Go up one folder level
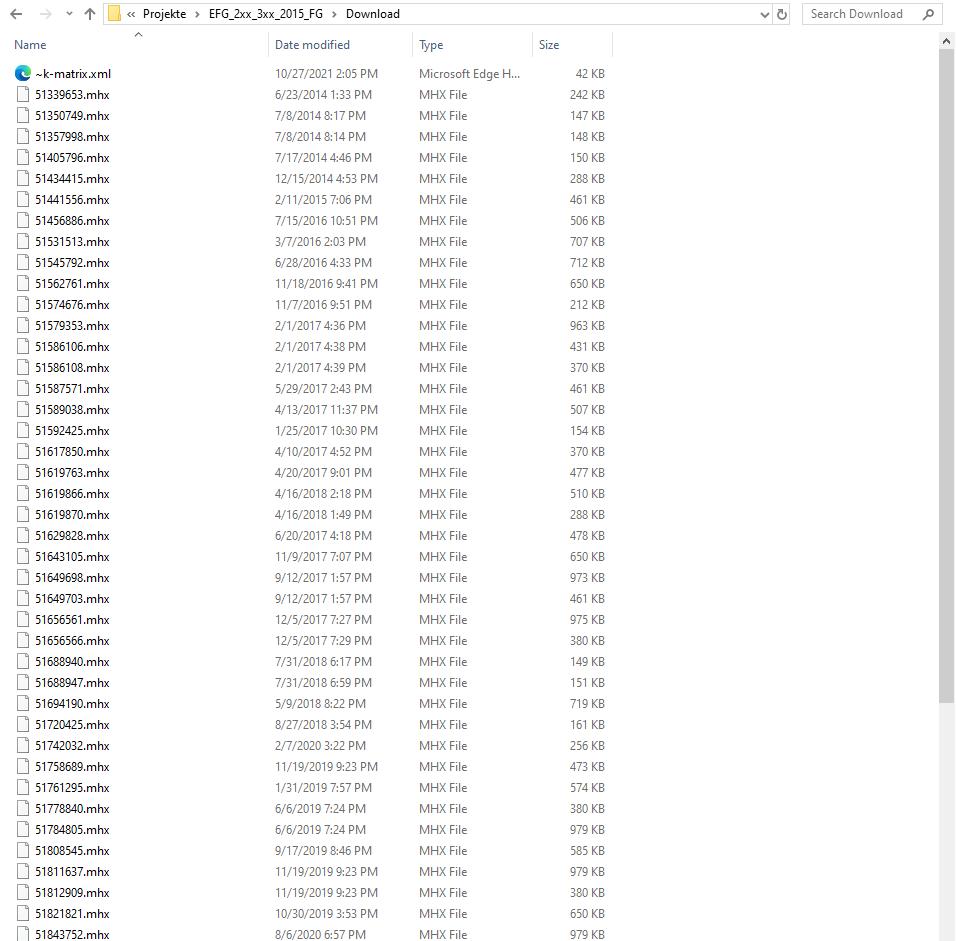956x941 pixels. pos(90,14)
